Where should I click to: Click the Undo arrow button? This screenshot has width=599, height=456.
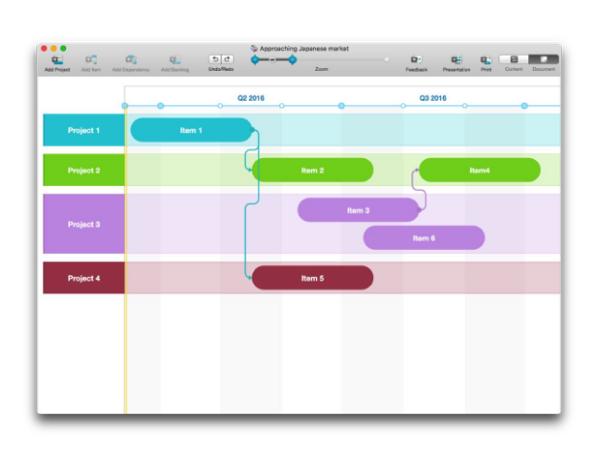pyautogui.click(x=215, y=59)
